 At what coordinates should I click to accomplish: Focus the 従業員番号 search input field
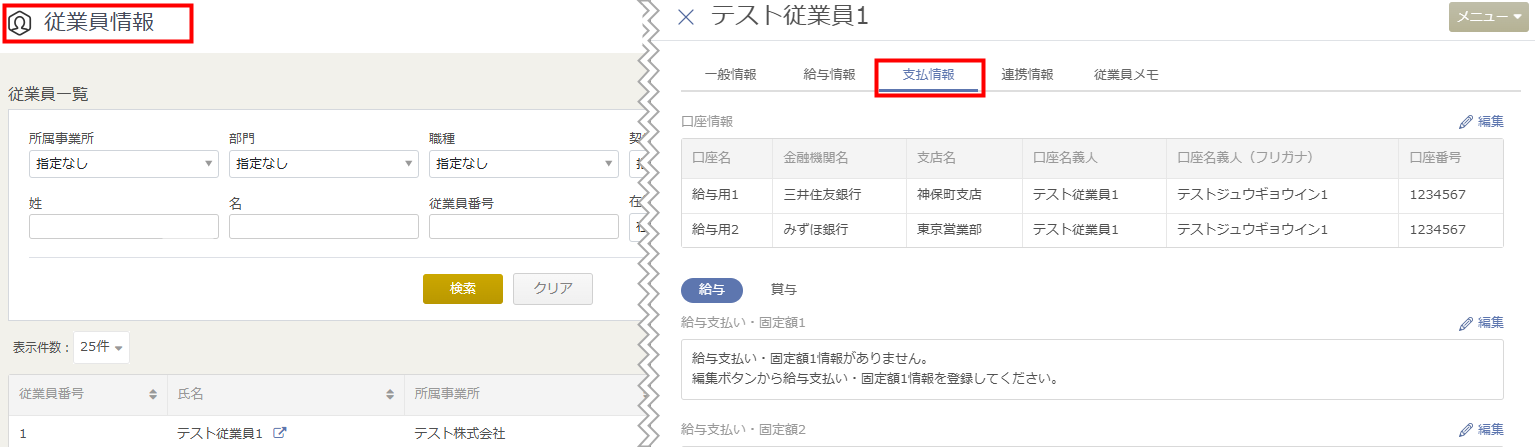coord(523,227)
